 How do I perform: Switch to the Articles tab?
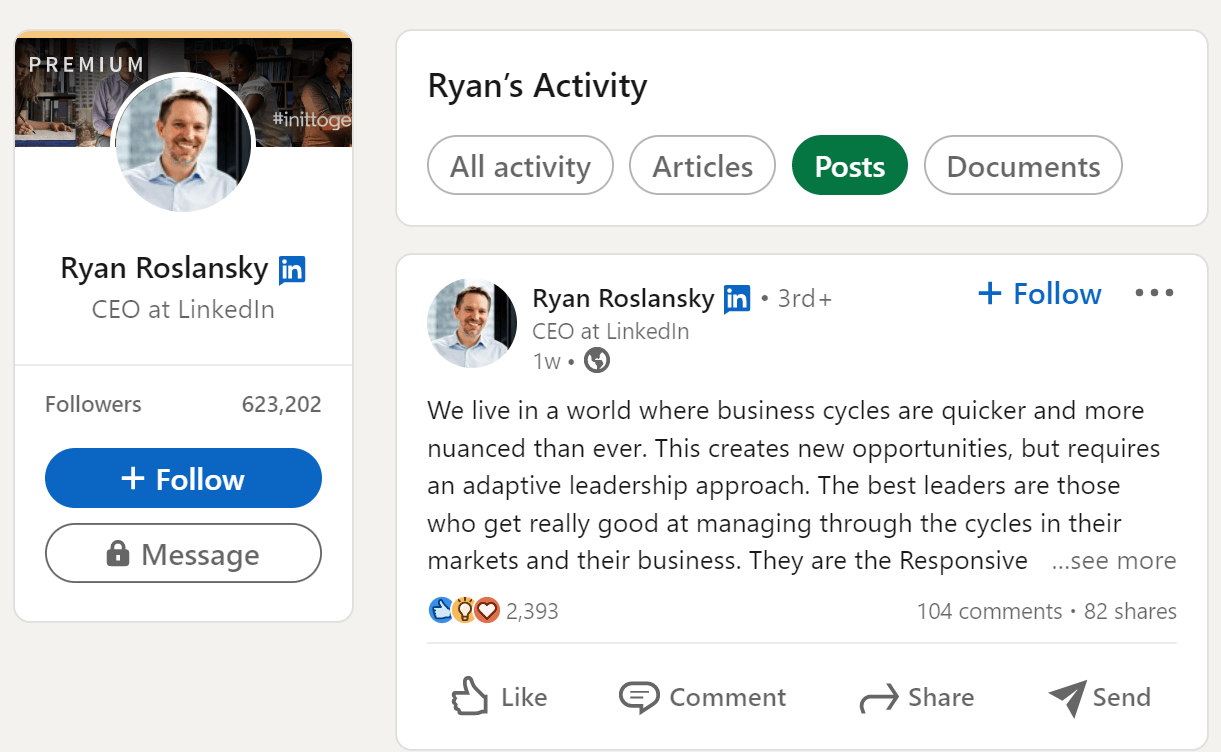tap(702, 165)
